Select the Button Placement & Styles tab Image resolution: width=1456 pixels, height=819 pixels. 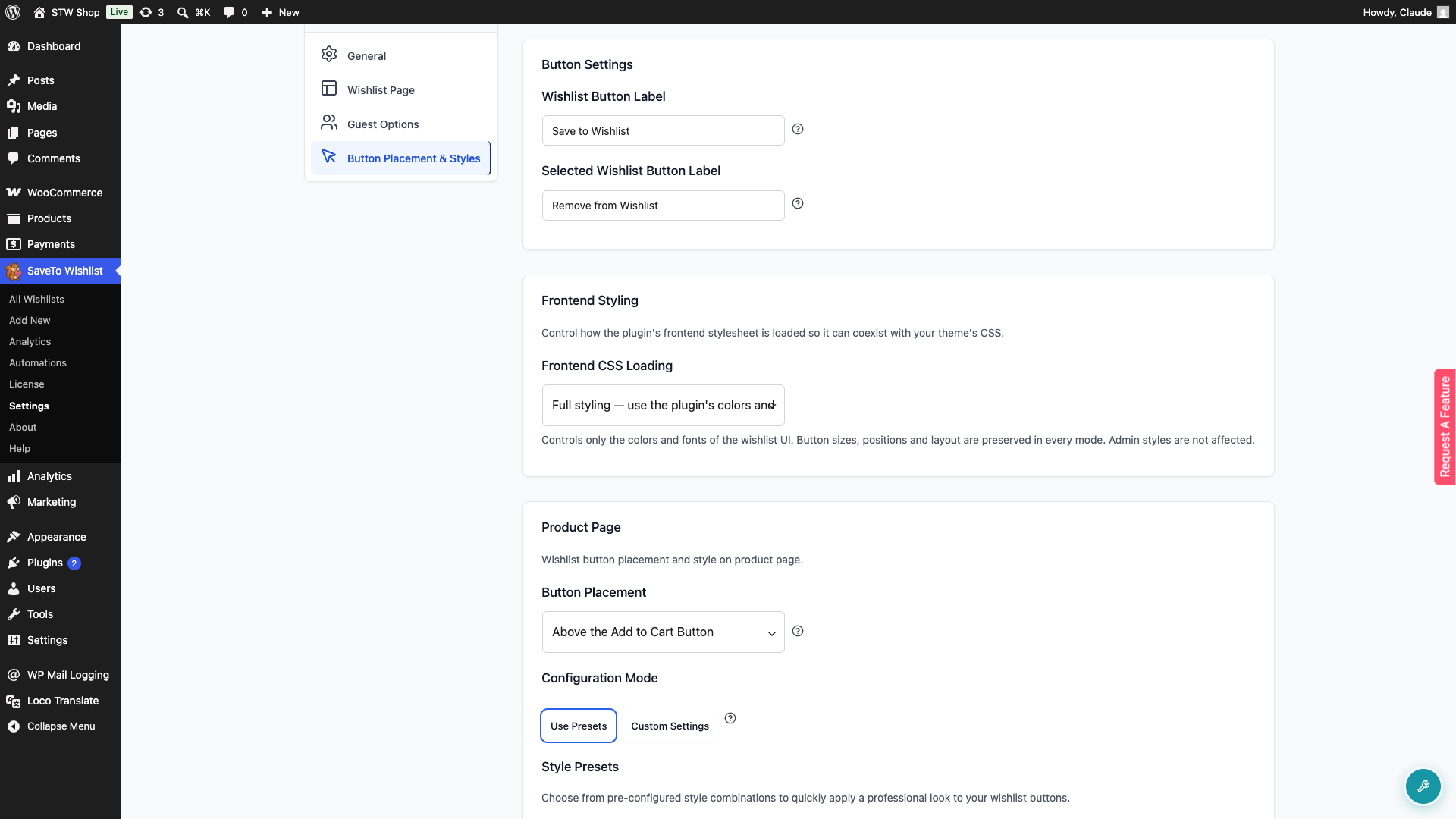point(400,158)
